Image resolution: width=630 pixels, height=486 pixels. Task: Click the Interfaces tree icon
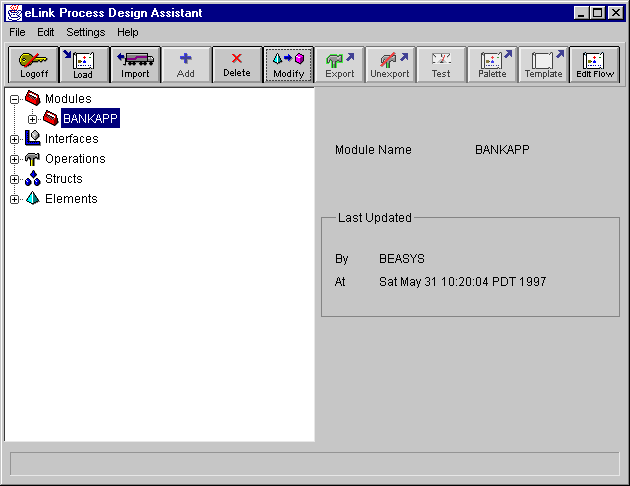(x=33, y=138)
